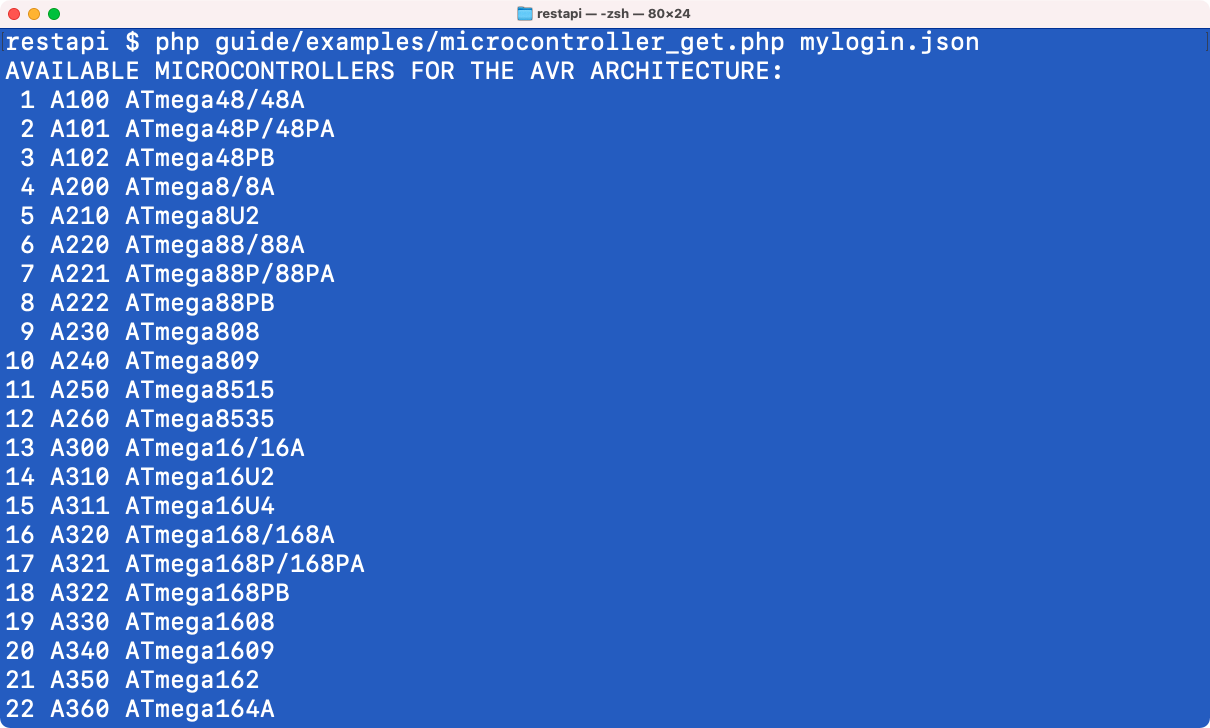Select the ATmega16U4 line
Screen dimensions: 1210x728
(199, 507)
